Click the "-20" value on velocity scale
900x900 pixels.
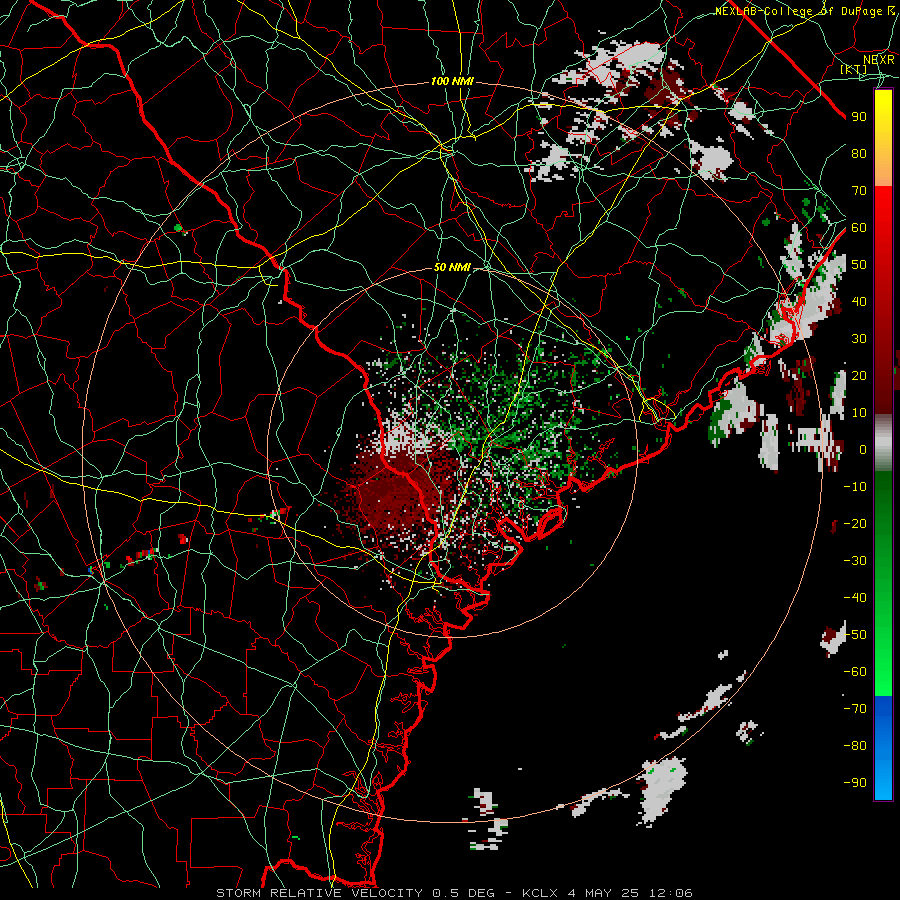pos(855,524)
